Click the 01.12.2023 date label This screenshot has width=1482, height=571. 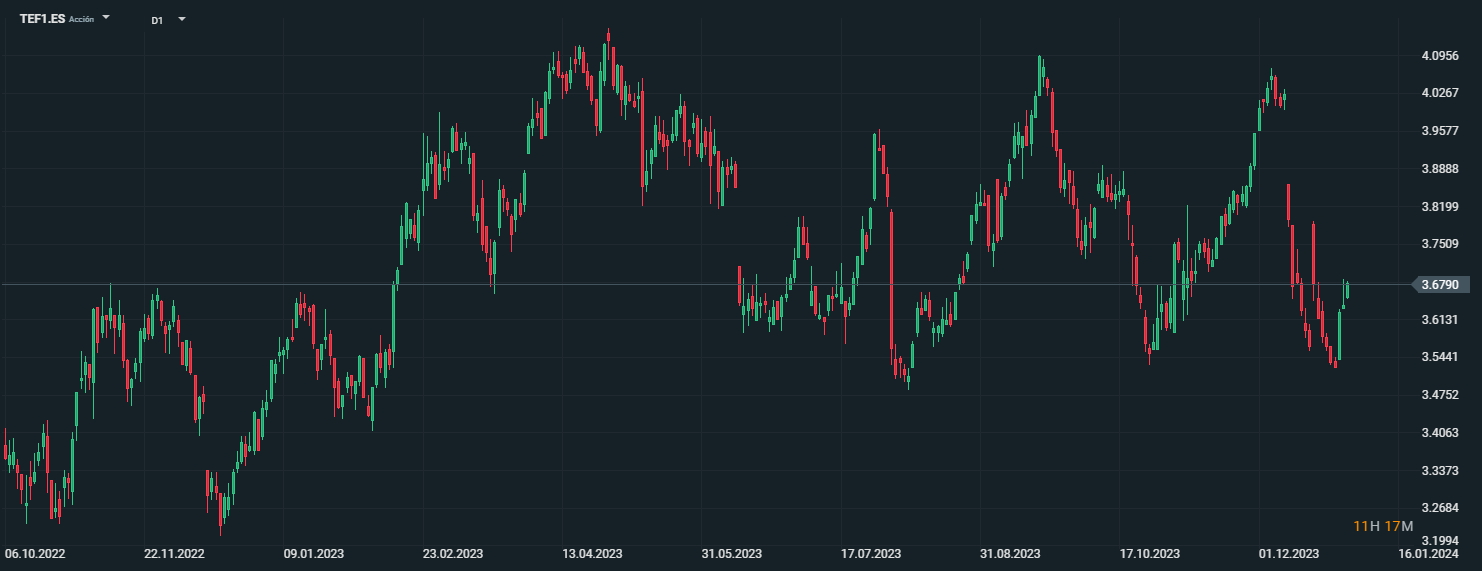1289,553
